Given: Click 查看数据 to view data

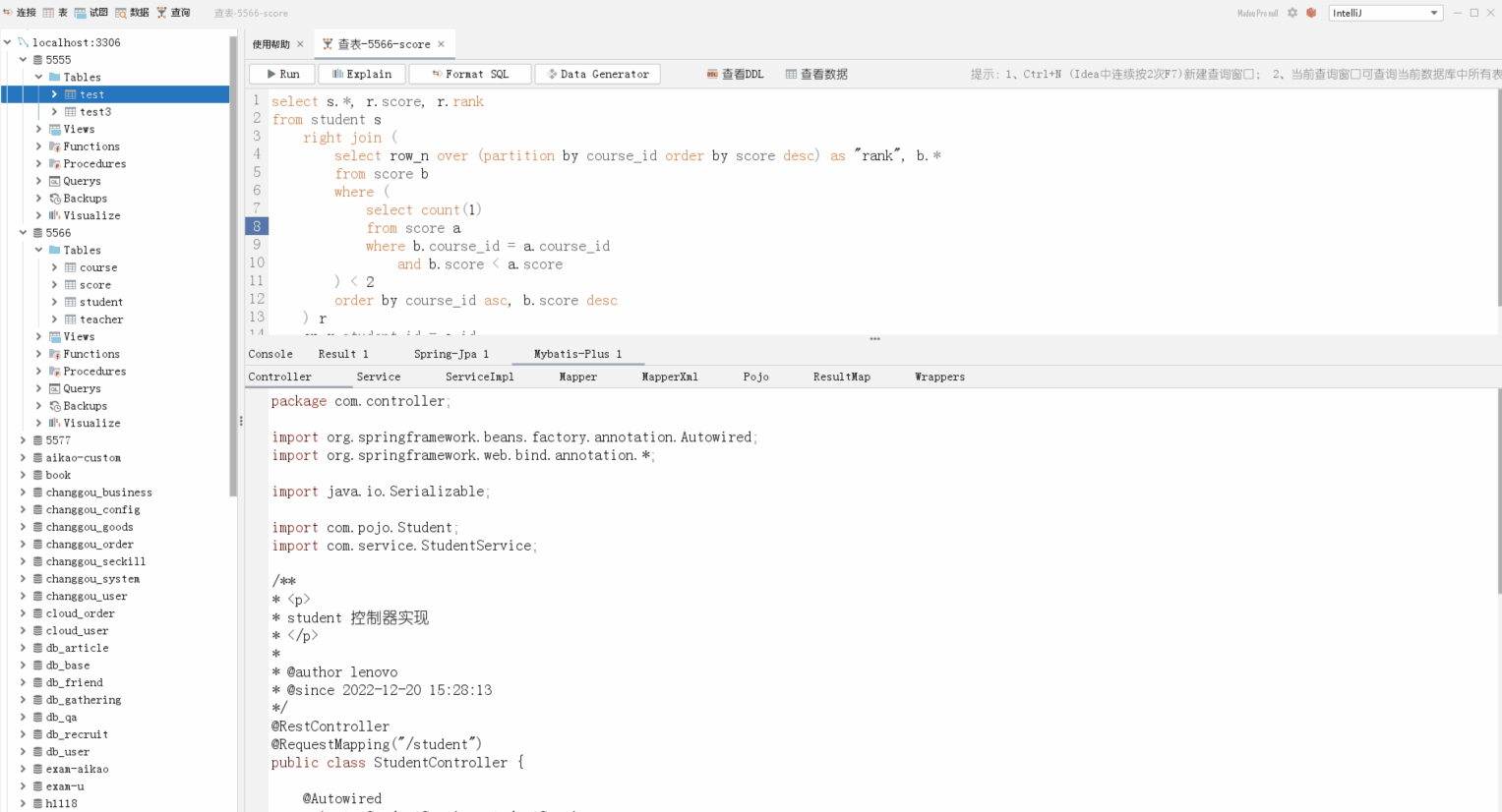Looking at the screenshot, I should pyautogui.click(x=816, y=74).
